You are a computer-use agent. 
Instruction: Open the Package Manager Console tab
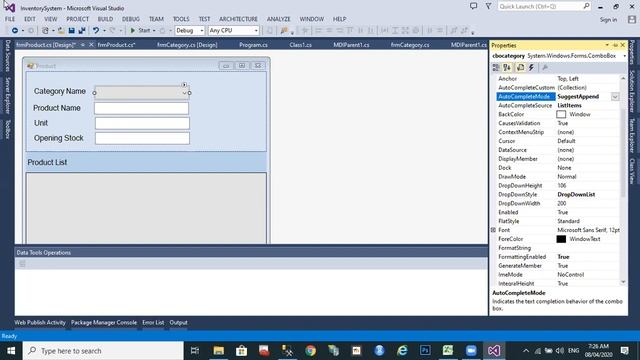point(104,322)
